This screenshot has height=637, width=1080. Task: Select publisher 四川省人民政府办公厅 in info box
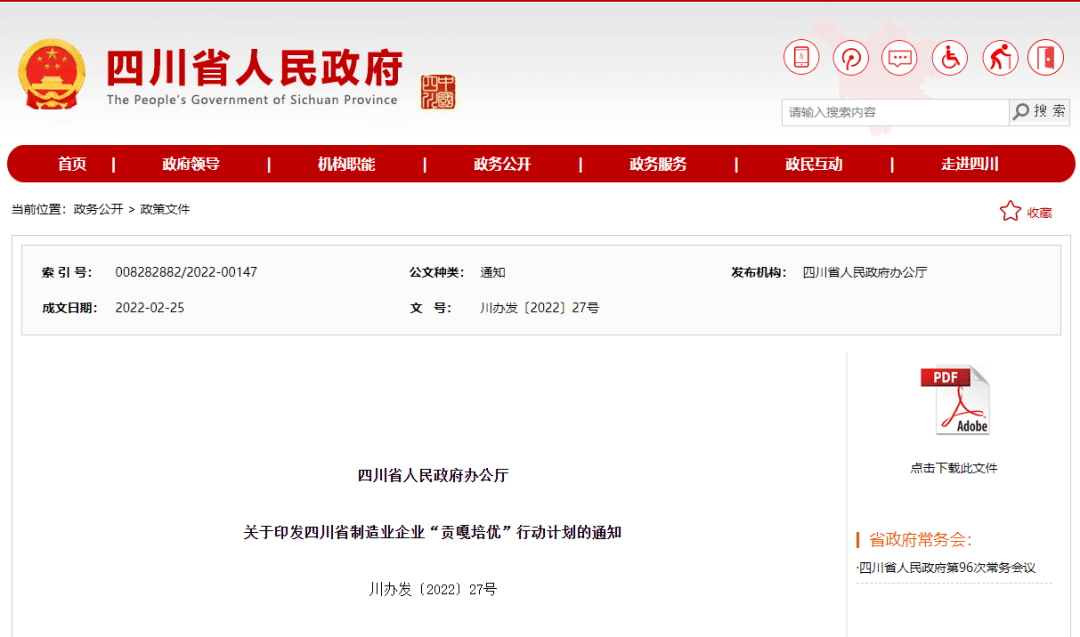[864, 273]
